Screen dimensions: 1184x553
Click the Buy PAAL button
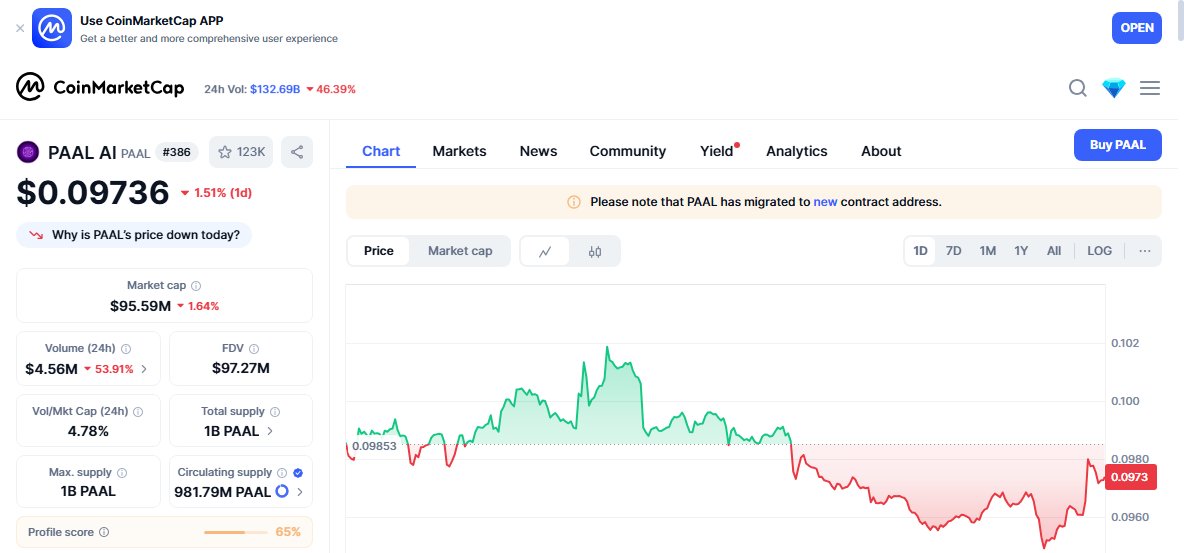tap(1118, 145)
